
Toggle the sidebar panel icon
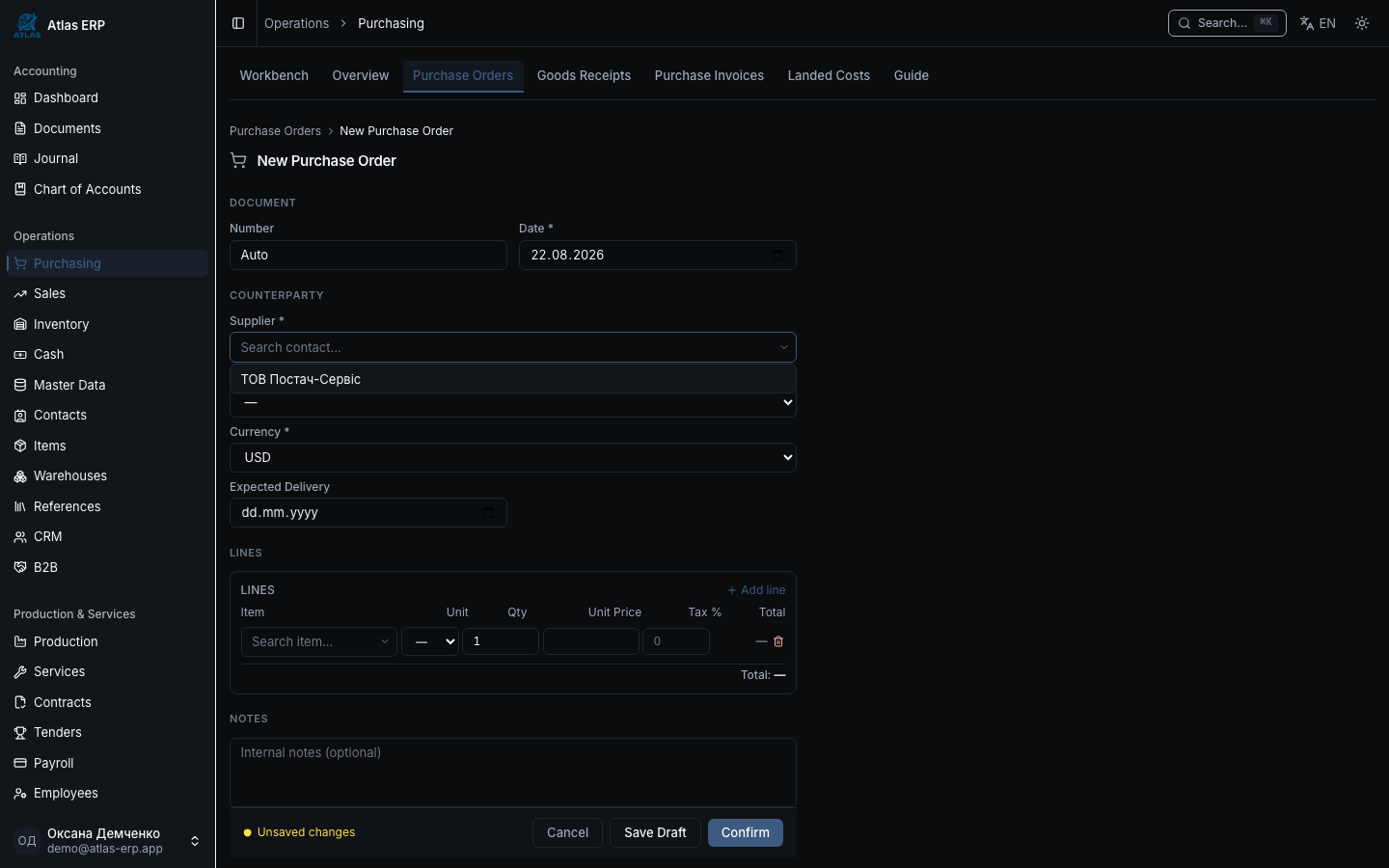(238, 23)
